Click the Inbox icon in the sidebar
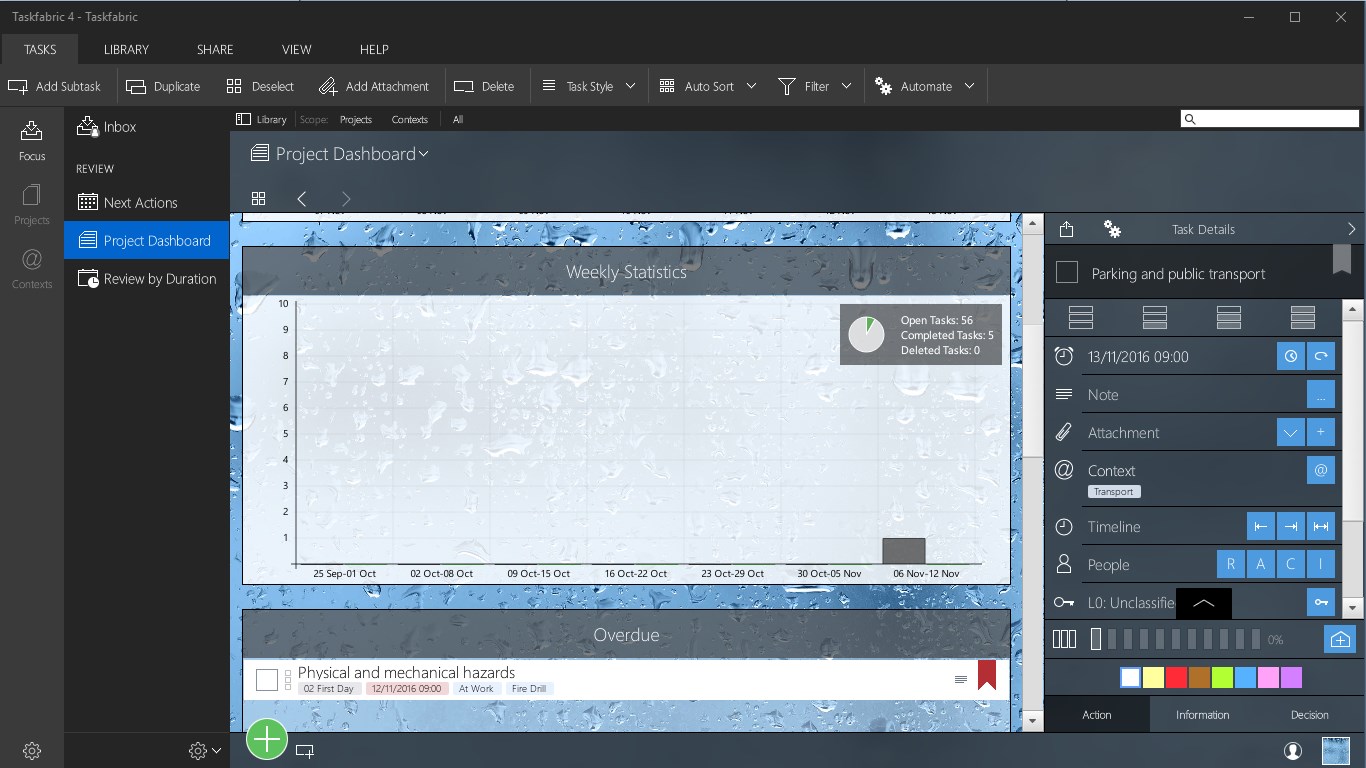This screenshot has height=768, width=1366. tap(88, 126)
